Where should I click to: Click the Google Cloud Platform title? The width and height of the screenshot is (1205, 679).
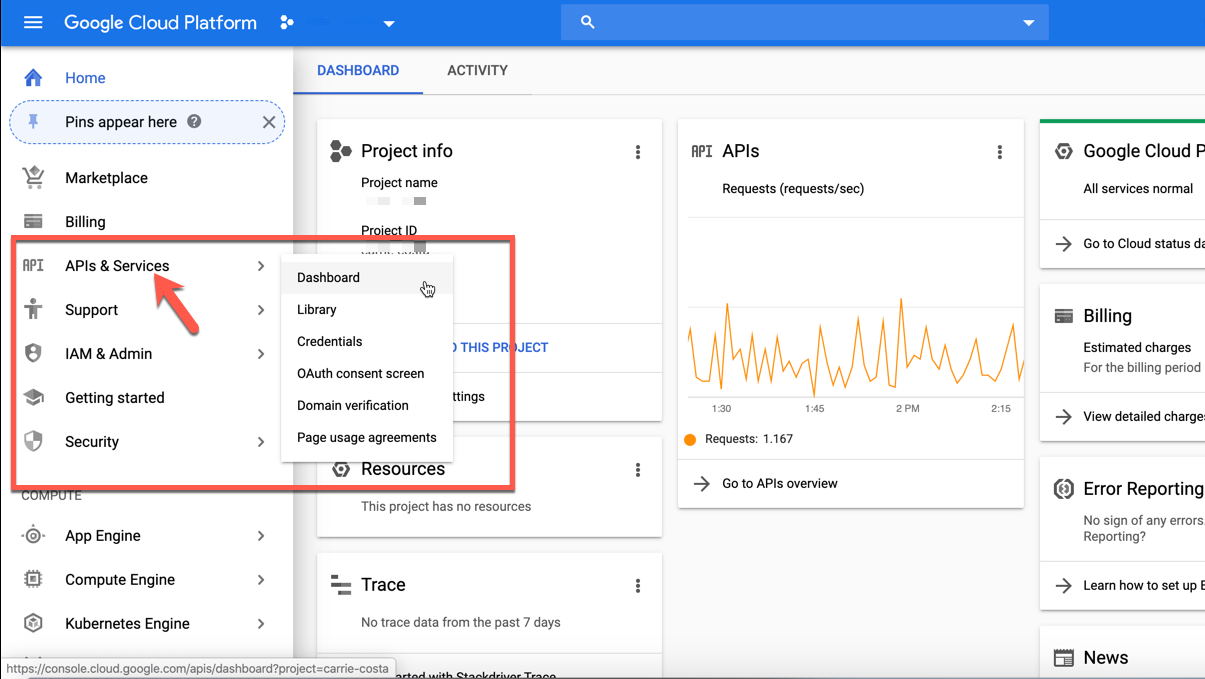click(160, 22)
